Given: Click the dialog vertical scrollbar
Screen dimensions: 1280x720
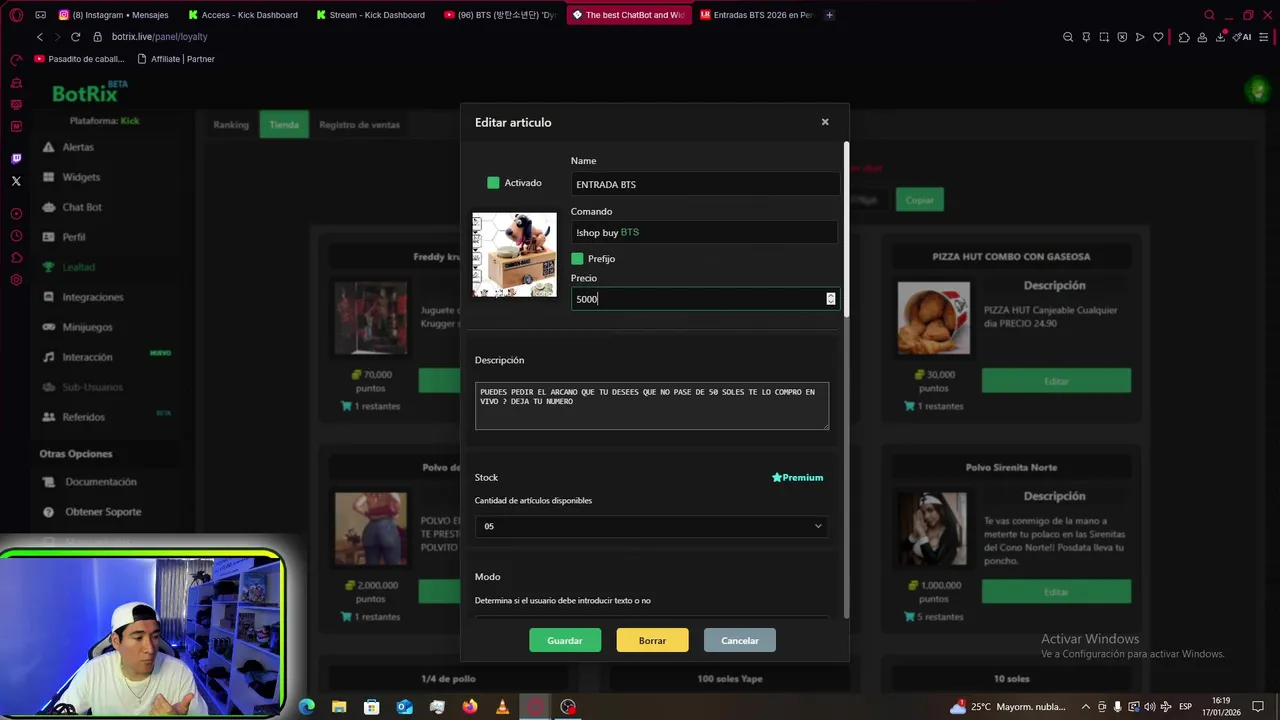Looking at the screenshot, I should point(847,230).
